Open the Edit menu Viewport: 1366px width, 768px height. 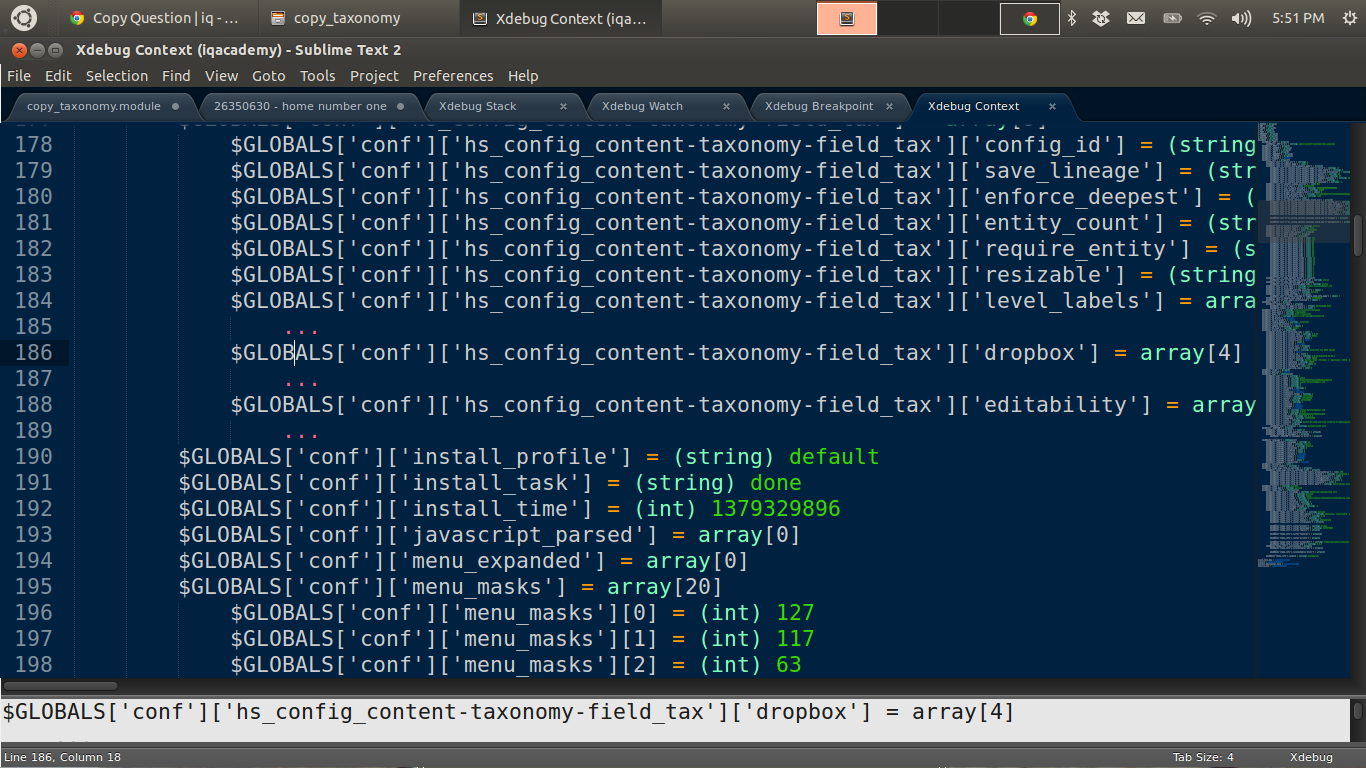[58, 76]
